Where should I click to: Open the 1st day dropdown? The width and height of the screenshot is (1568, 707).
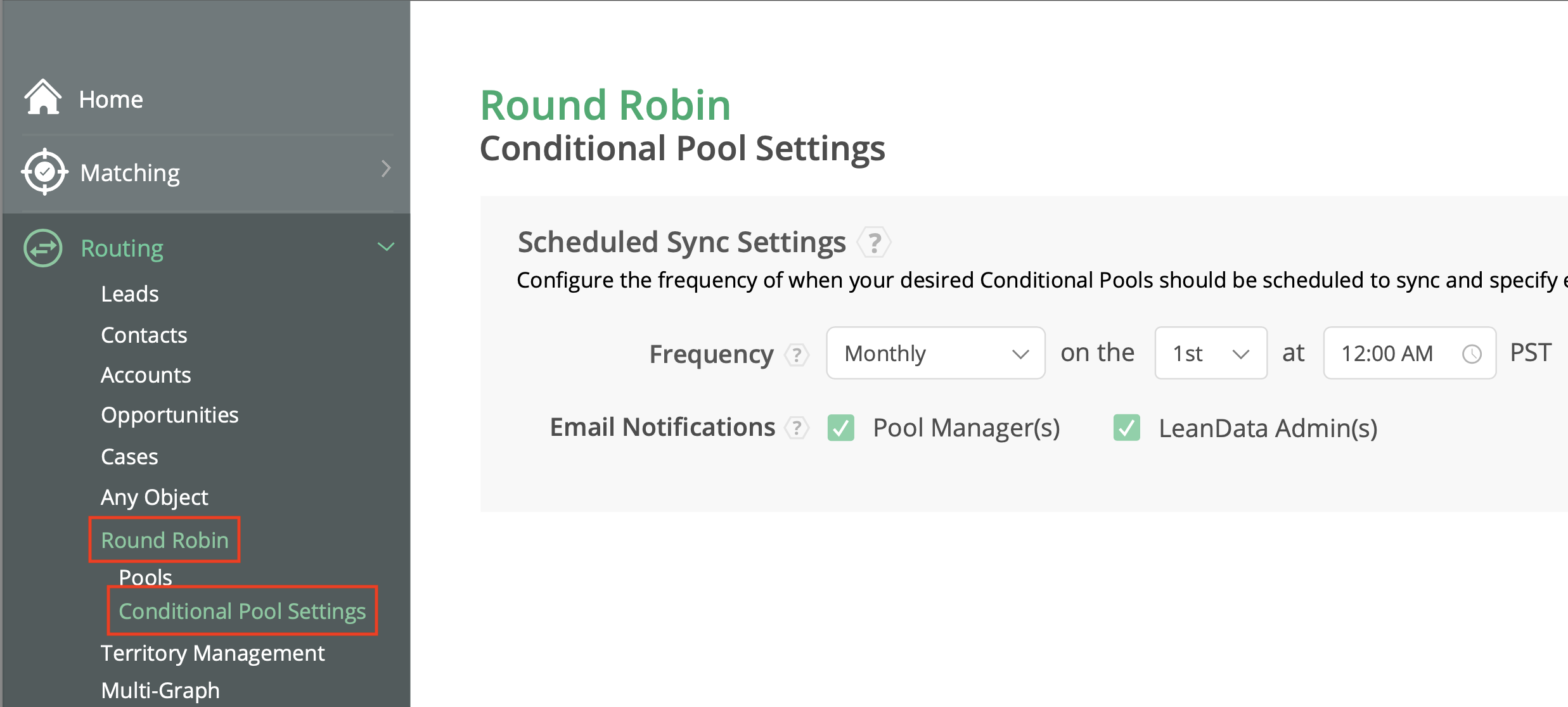[1211, 353]
